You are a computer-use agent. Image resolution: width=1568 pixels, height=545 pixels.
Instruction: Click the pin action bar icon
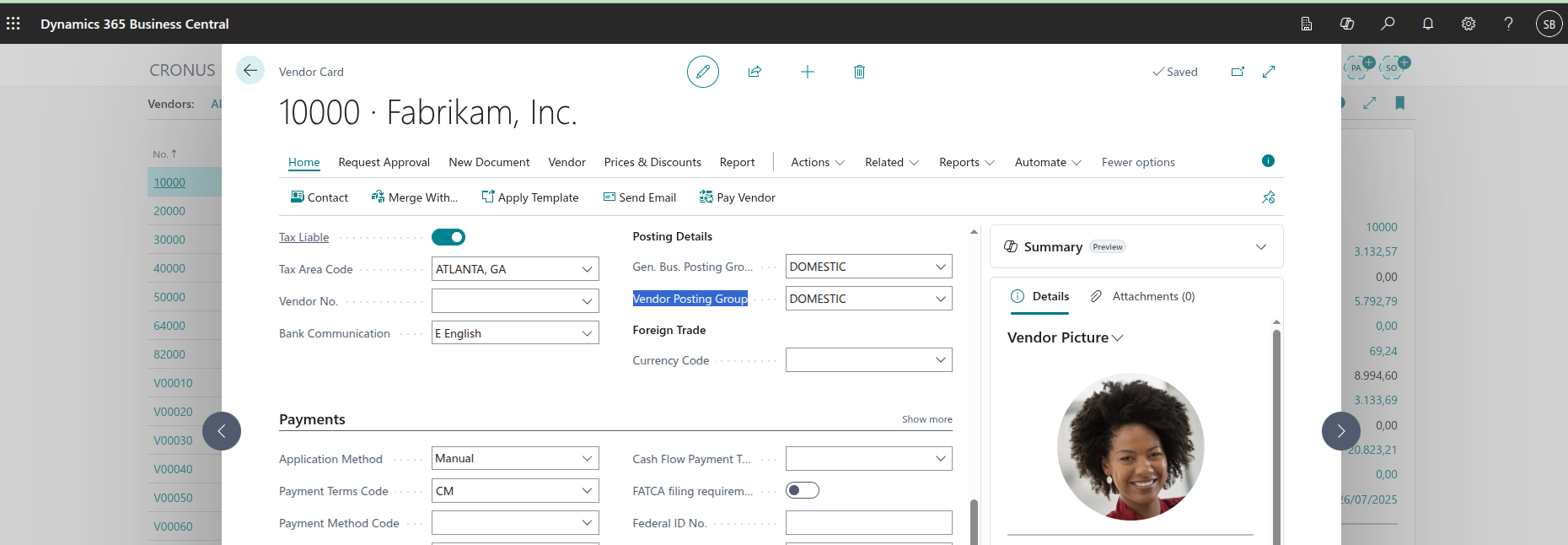point(1269,197)
